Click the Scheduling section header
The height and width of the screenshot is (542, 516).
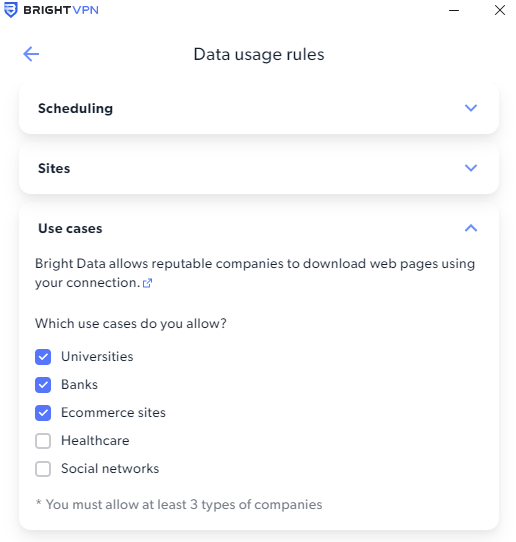tap(259, 108)
